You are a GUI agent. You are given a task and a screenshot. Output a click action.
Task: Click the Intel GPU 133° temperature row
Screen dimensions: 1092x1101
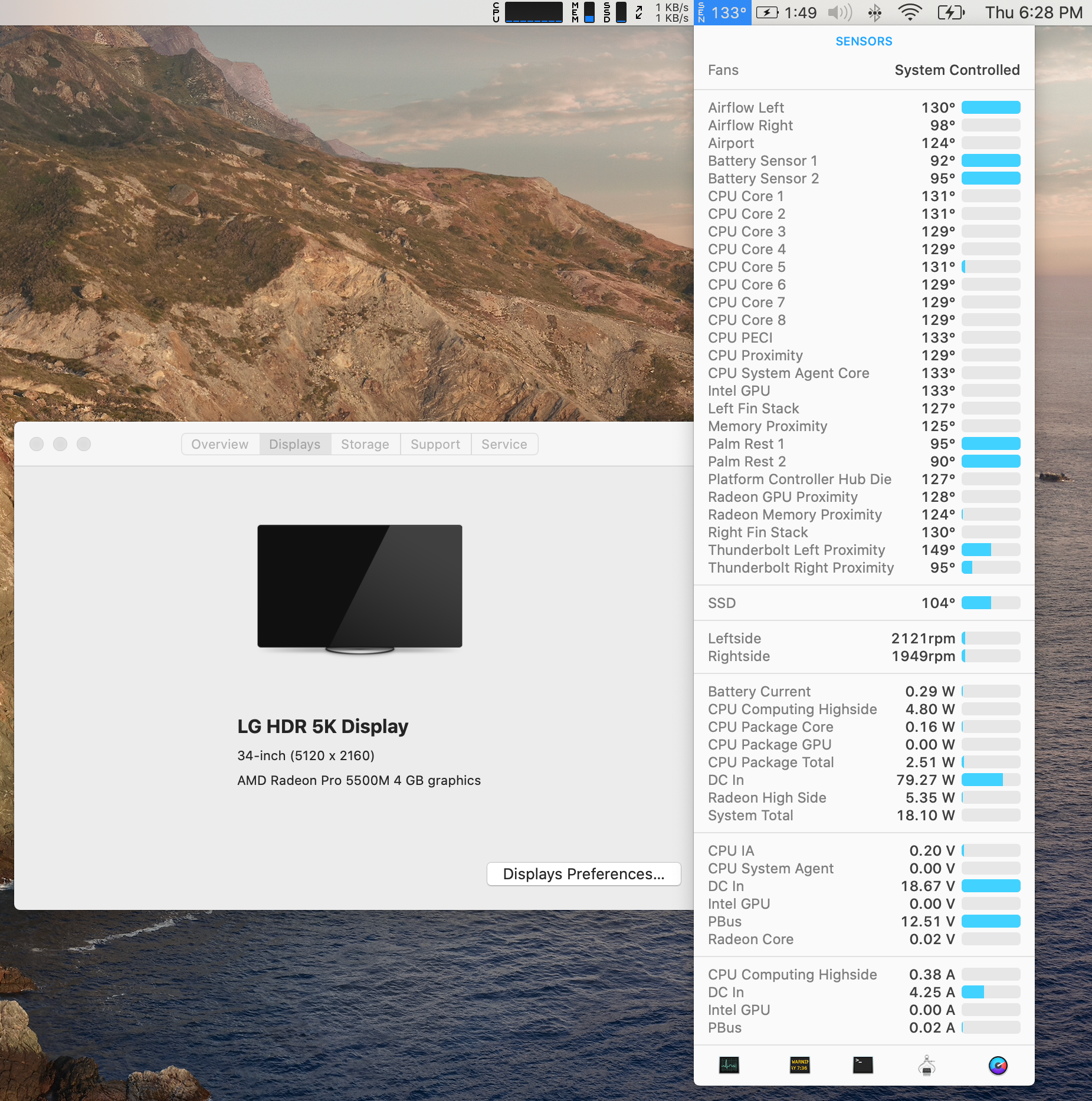864,390
